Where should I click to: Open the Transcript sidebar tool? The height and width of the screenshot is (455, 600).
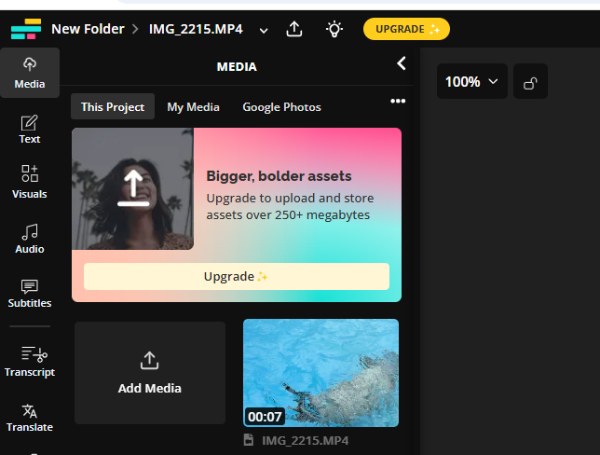(x=29, y=362)
